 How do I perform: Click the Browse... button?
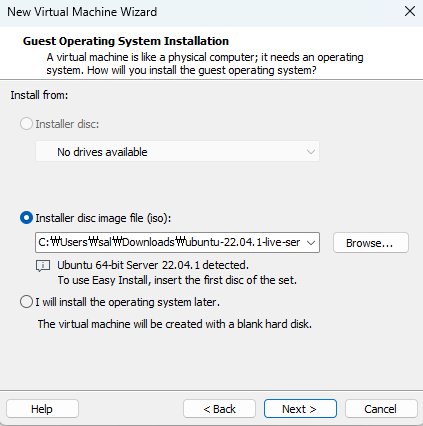[371, 243]
